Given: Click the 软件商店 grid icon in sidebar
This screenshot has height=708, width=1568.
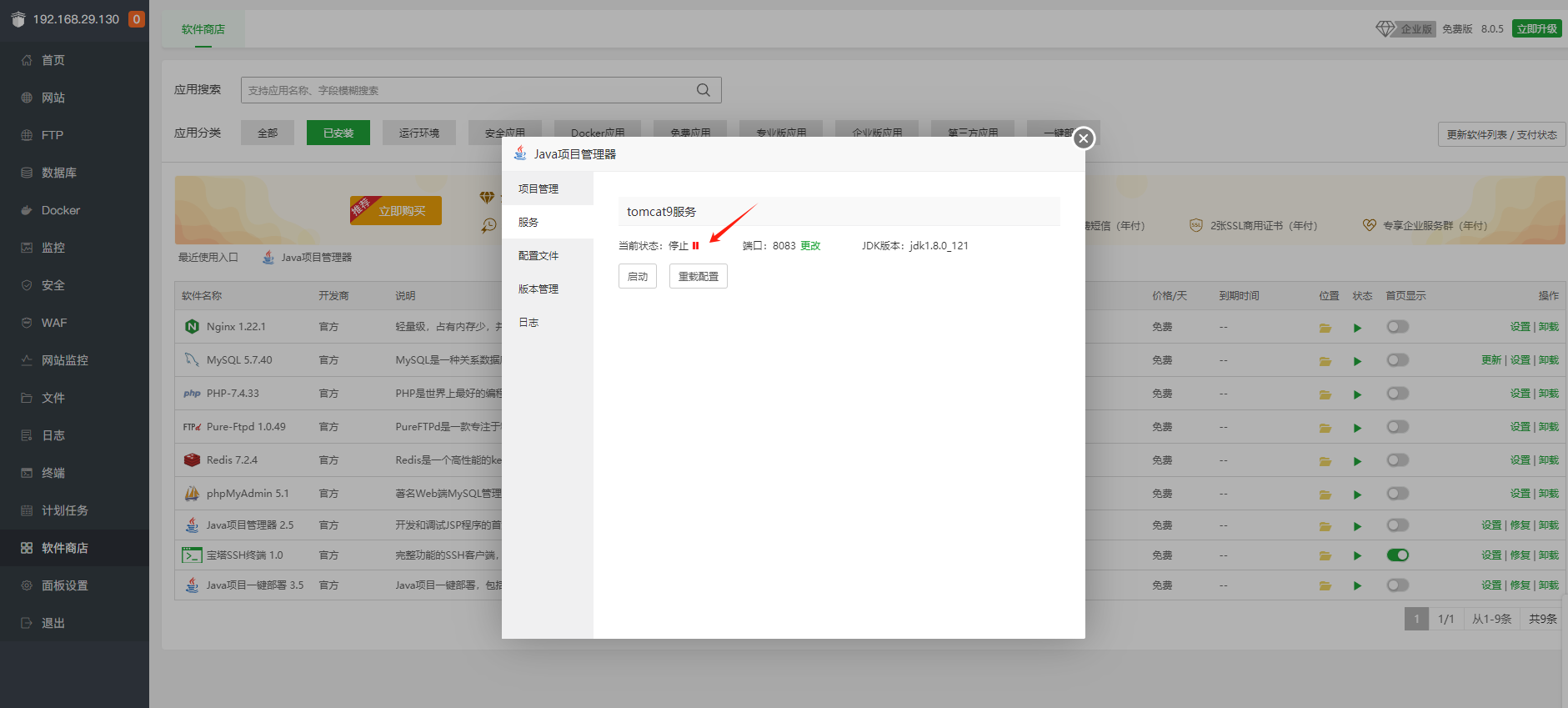Looking at the screenshot, I should coord(27,548).
